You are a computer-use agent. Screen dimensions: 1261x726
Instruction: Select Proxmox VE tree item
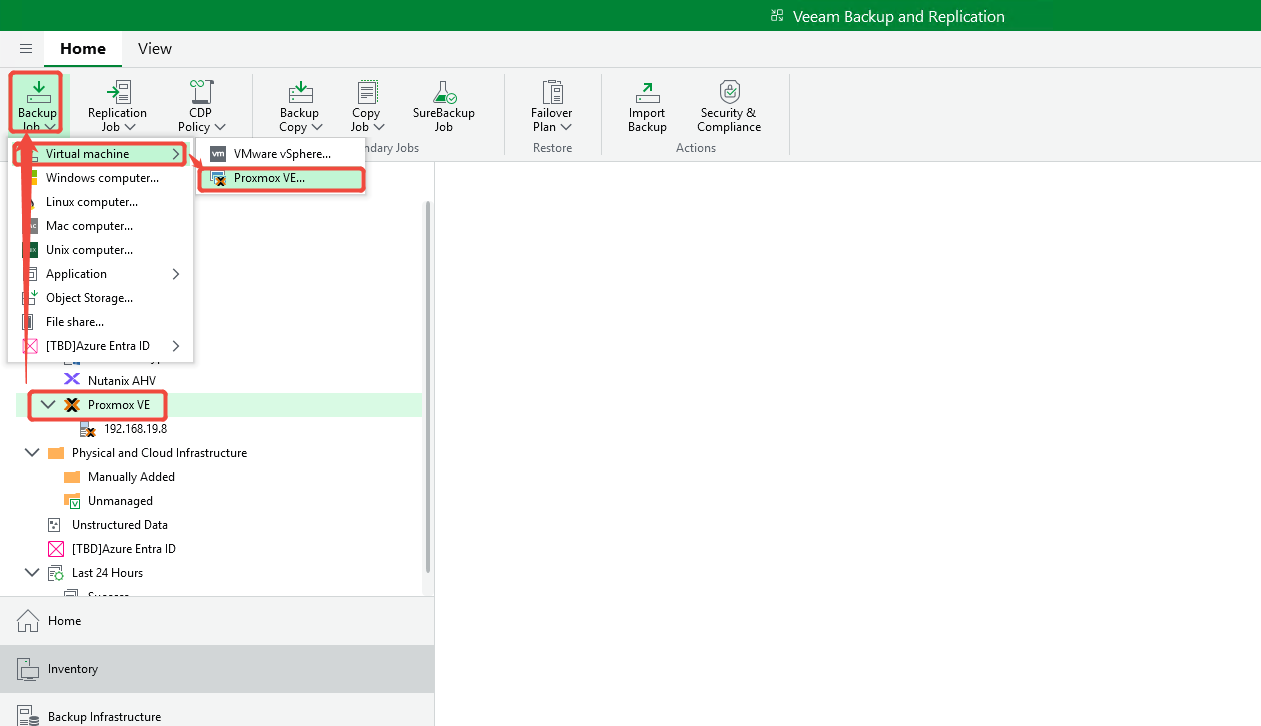point(119,405)
